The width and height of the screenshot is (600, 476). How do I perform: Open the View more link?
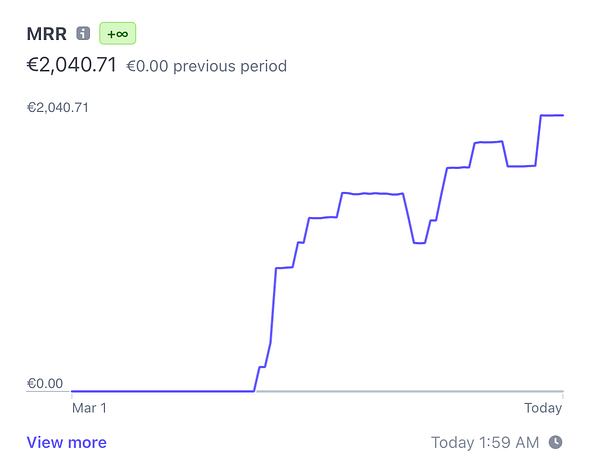point(66,442)
